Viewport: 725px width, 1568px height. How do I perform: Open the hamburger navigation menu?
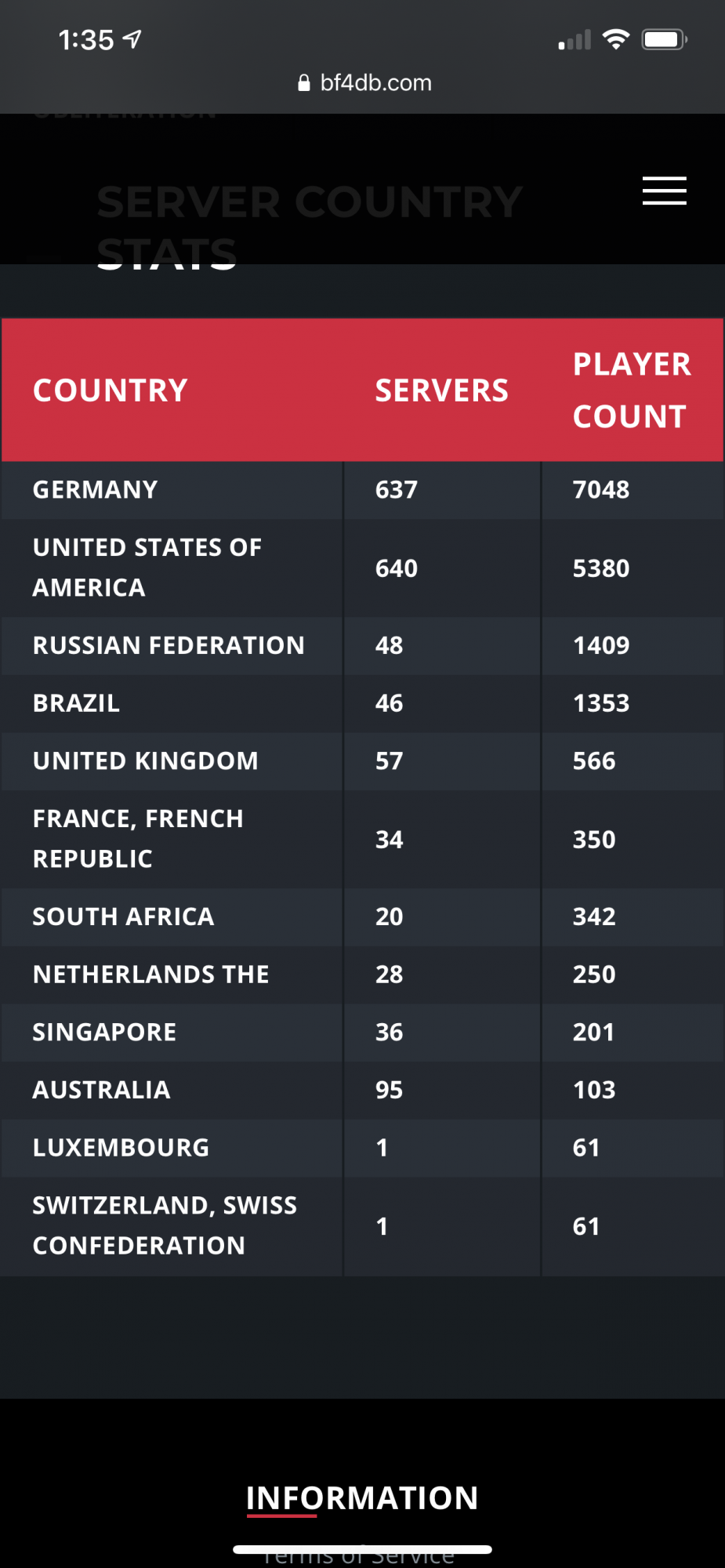pyautogui.click(x=664, y=191)
